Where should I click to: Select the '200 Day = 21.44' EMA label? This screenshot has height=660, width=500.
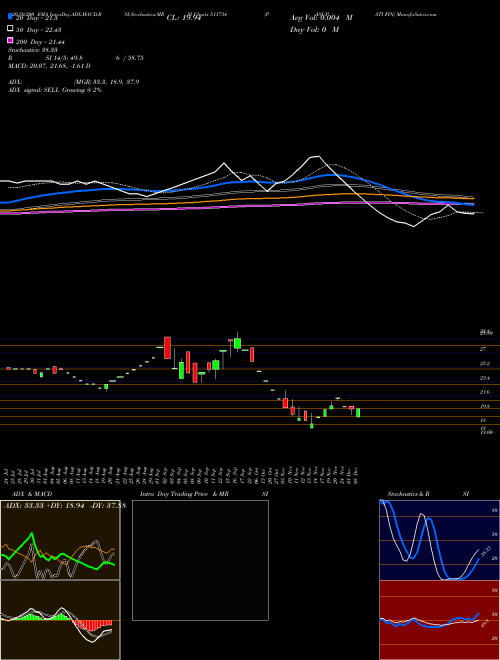(40, 42)
